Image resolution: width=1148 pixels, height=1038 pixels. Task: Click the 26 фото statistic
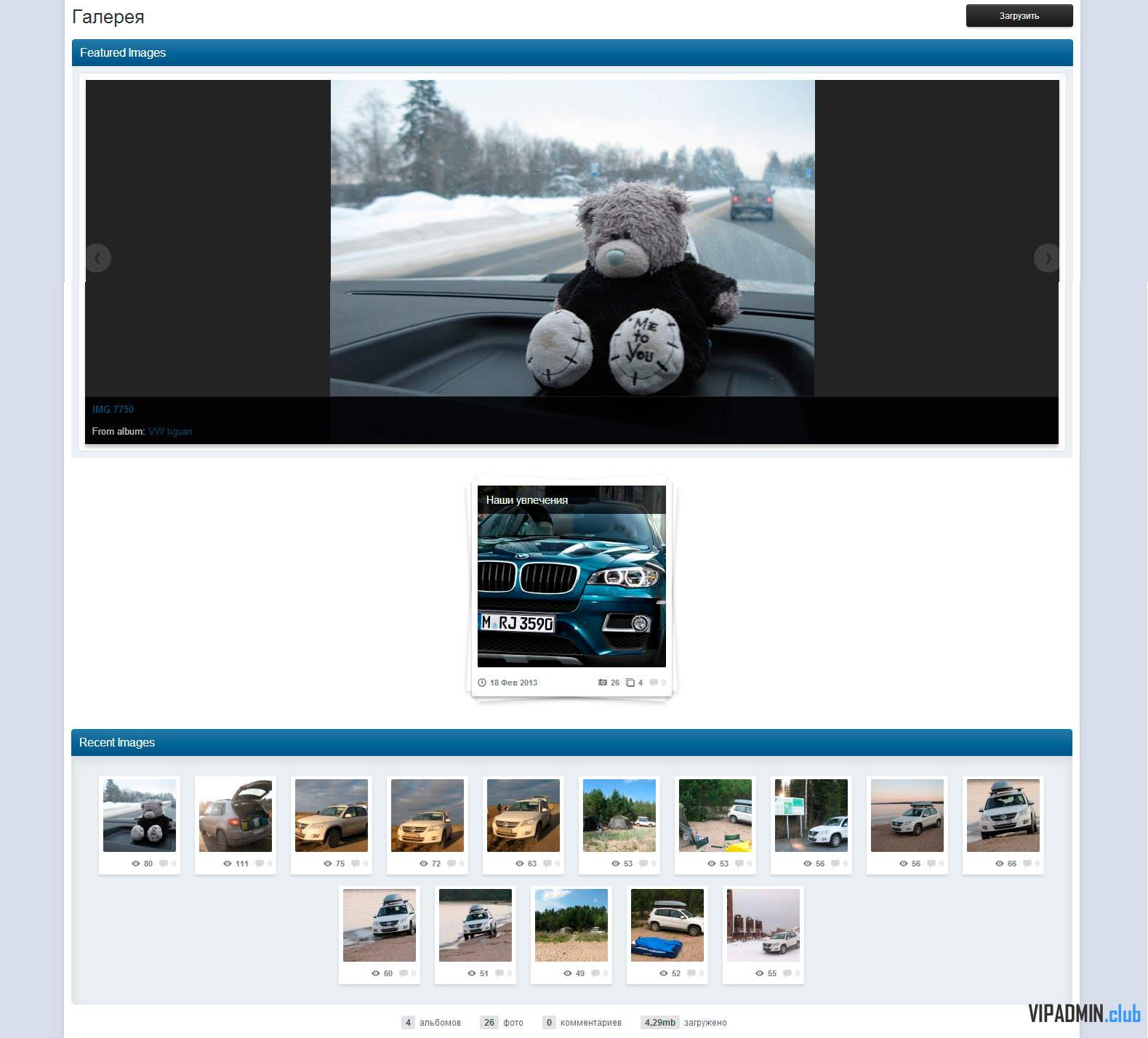(x=502, y=1023)
